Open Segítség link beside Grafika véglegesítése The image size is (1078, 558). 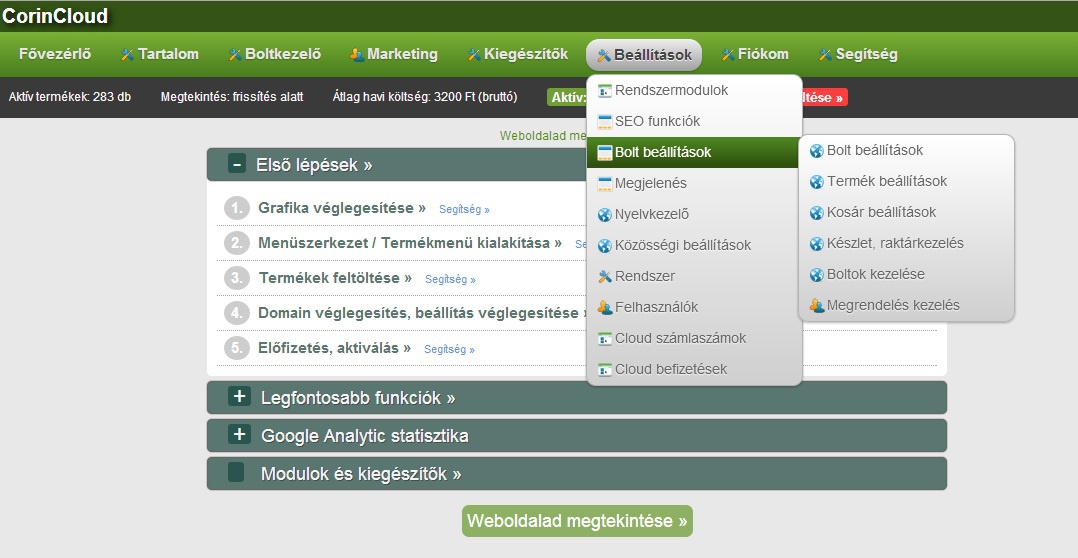pyautogui.click(x=464, y=210)
